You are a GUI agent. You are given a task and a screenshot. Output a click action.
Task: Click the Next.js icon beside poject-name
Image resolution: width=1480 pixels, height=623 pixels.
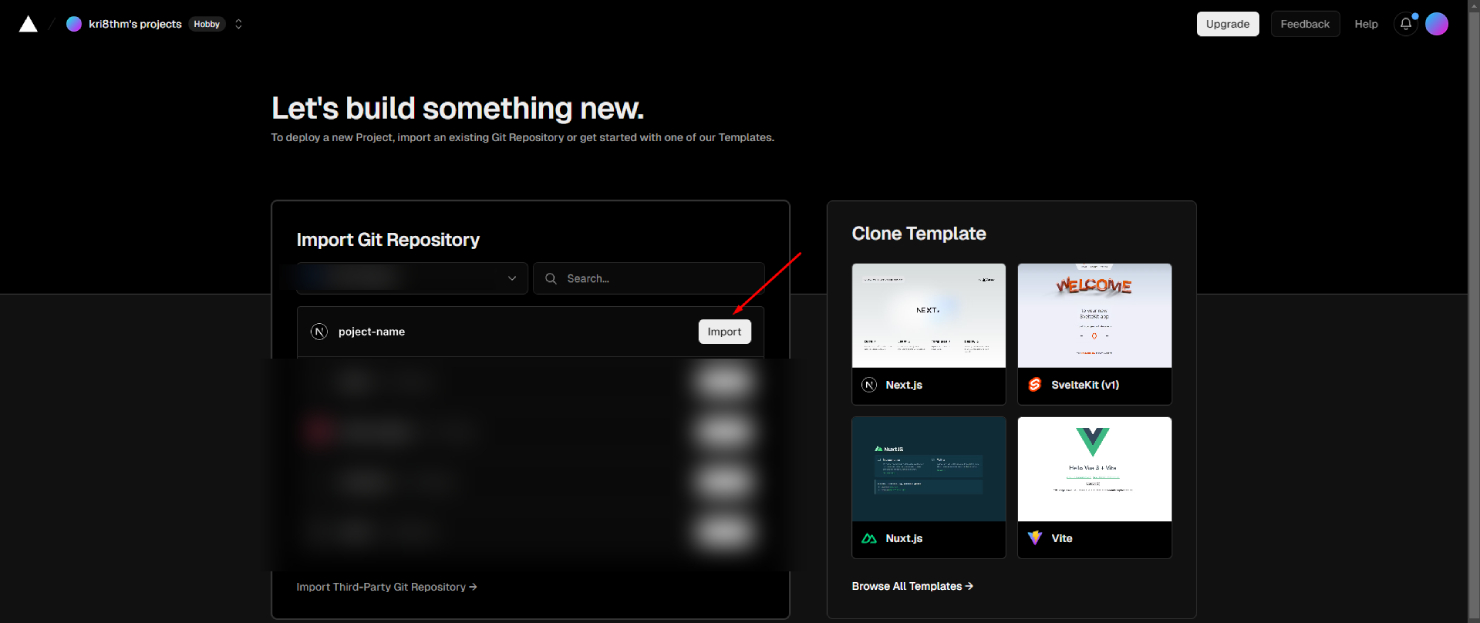coord(319,332)
